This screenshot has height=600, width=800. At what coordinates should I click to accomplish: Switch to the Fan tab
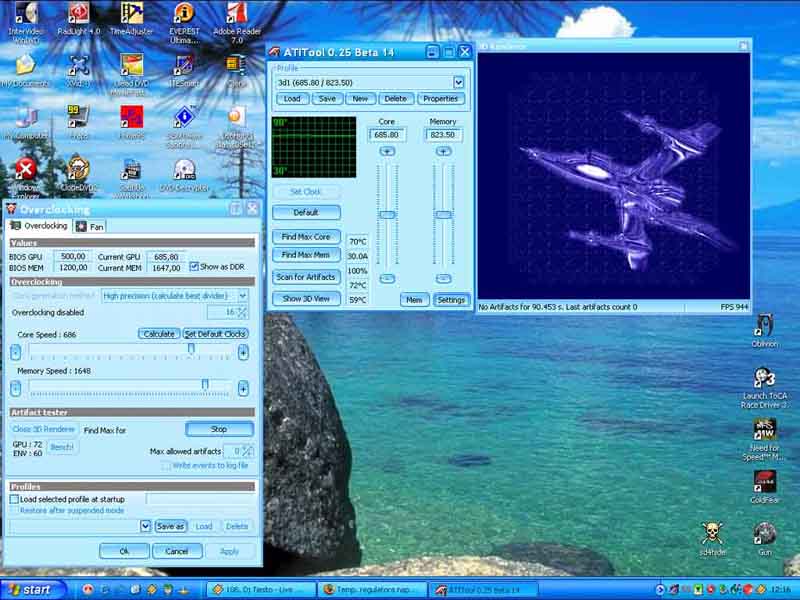click(x=90, y=227)
